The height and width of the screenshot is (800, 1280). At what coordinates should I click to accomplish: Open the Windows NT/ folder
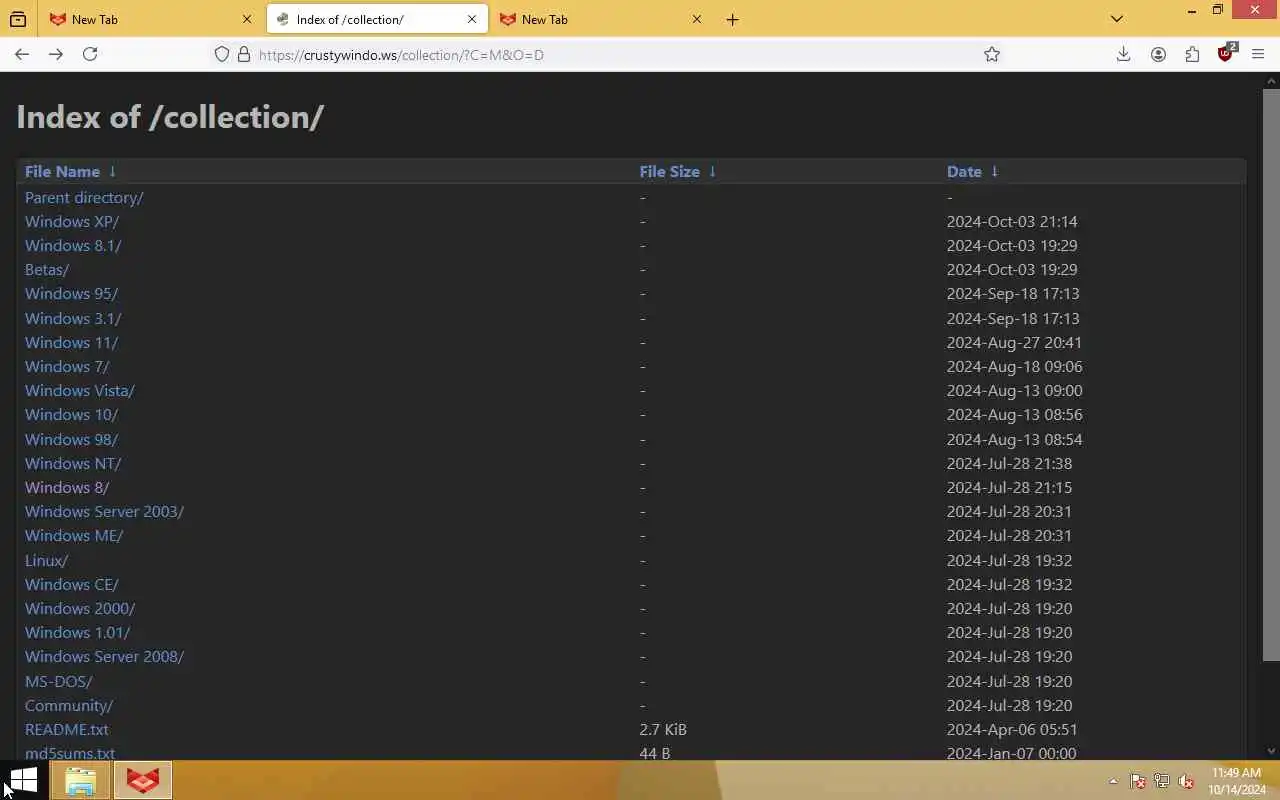click(73, 464)
